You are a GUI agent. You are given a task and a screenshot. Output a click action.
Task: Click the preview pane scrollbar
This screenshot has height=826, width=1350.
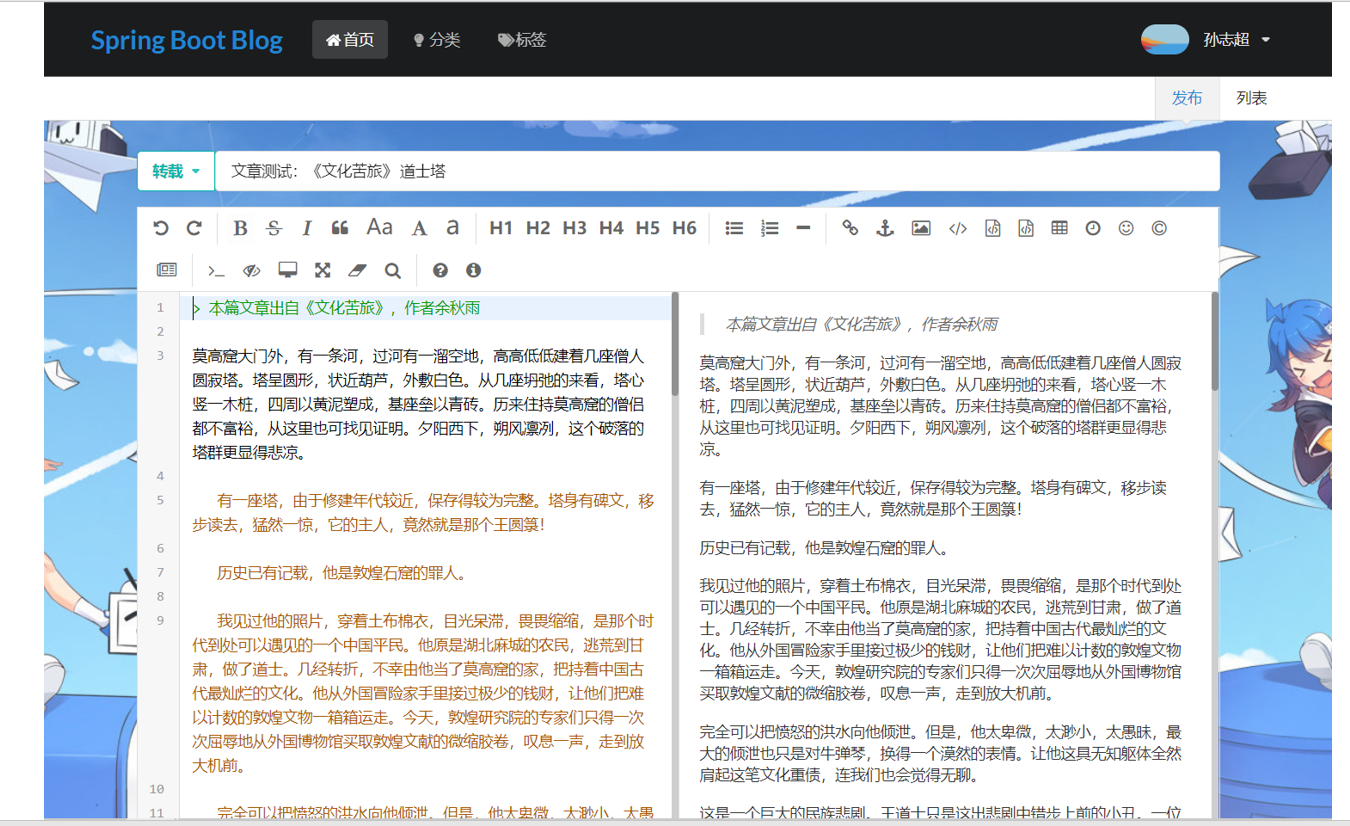pyautogui.click(x=1215, y=340)
